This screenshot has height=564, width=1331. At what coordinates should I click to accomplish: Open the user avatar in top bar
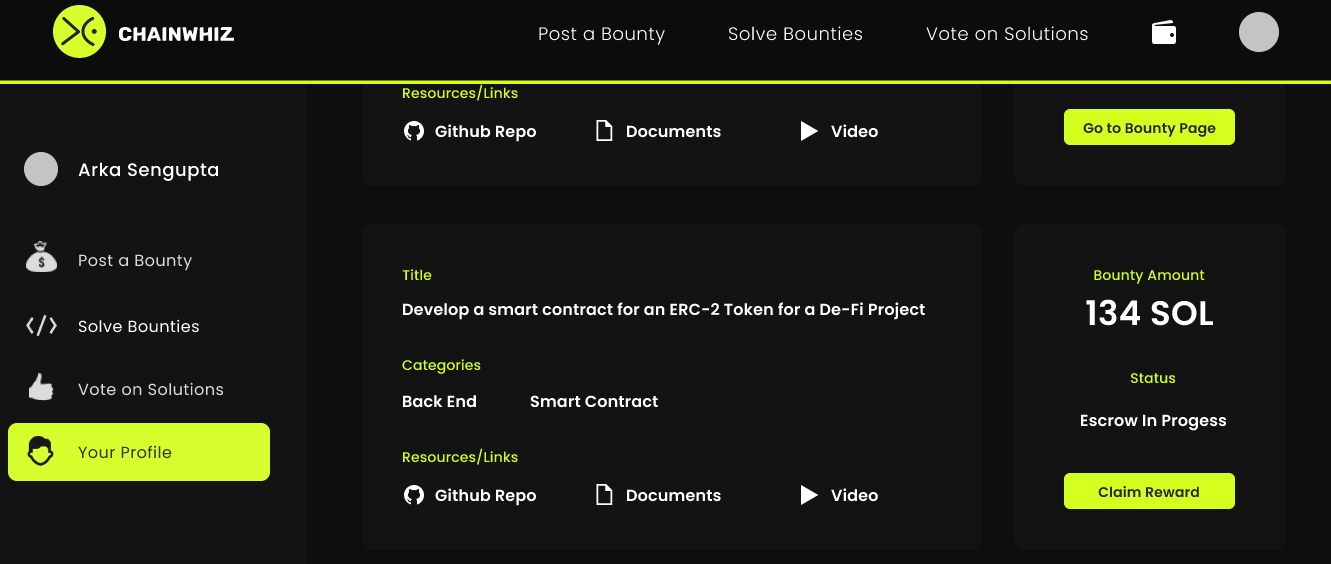[1259, 32]
